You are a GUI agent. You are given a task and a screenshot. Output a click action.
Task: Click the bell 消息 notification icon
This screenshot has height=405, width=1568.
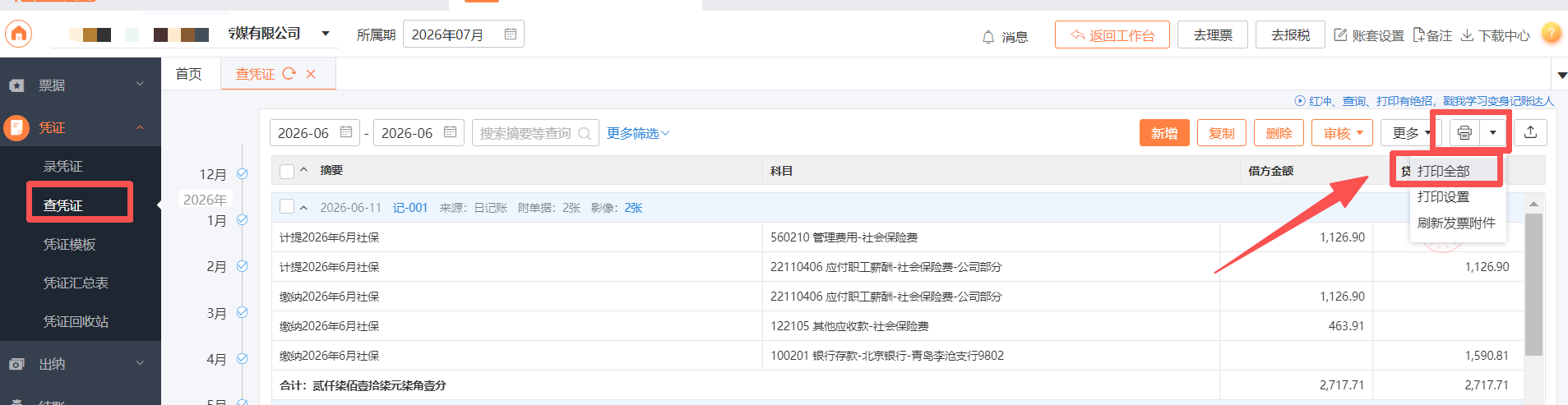click(x=988, y=37)
